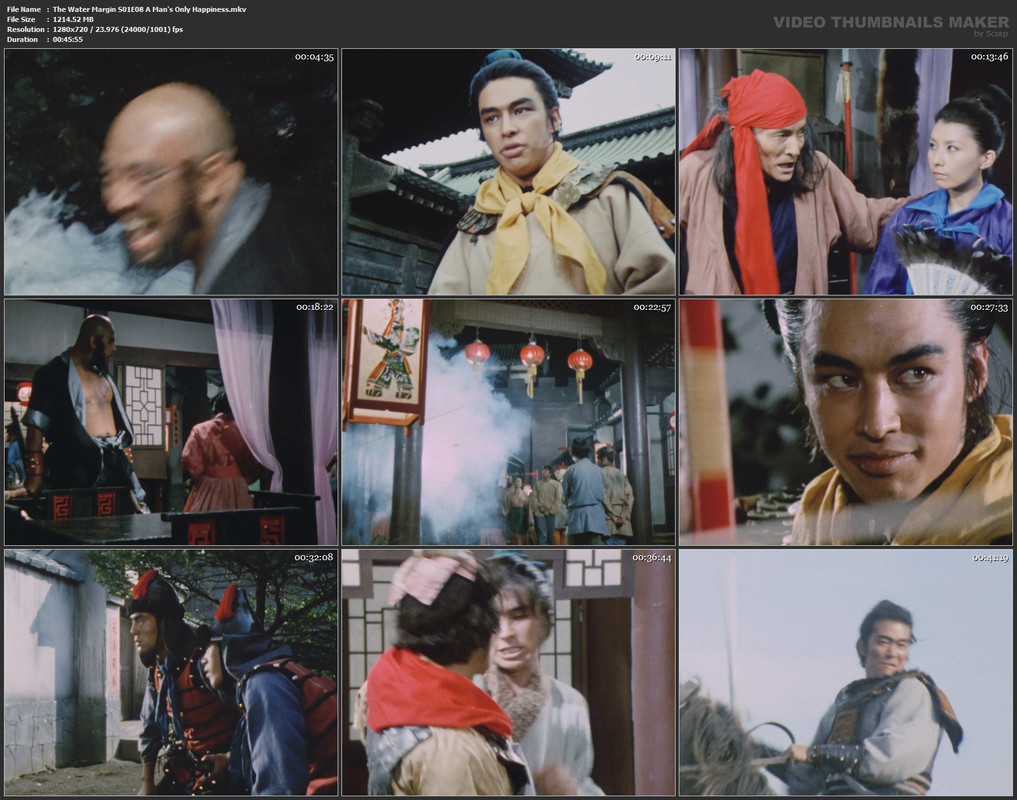The image size is (1017, 800).
Task: Click the 00:41:19 timestamp overlay
Action: (990, 557)
